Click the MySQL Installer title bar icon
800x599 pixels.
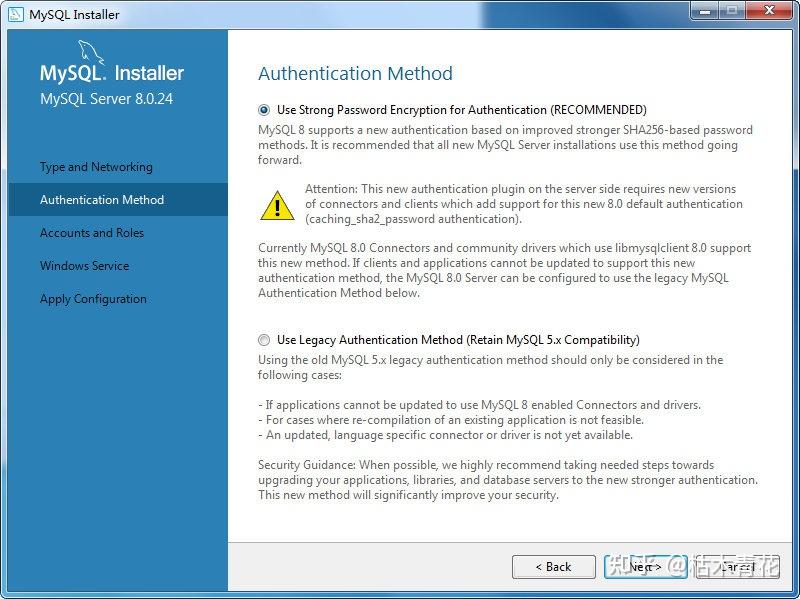[x=16, y=14]
